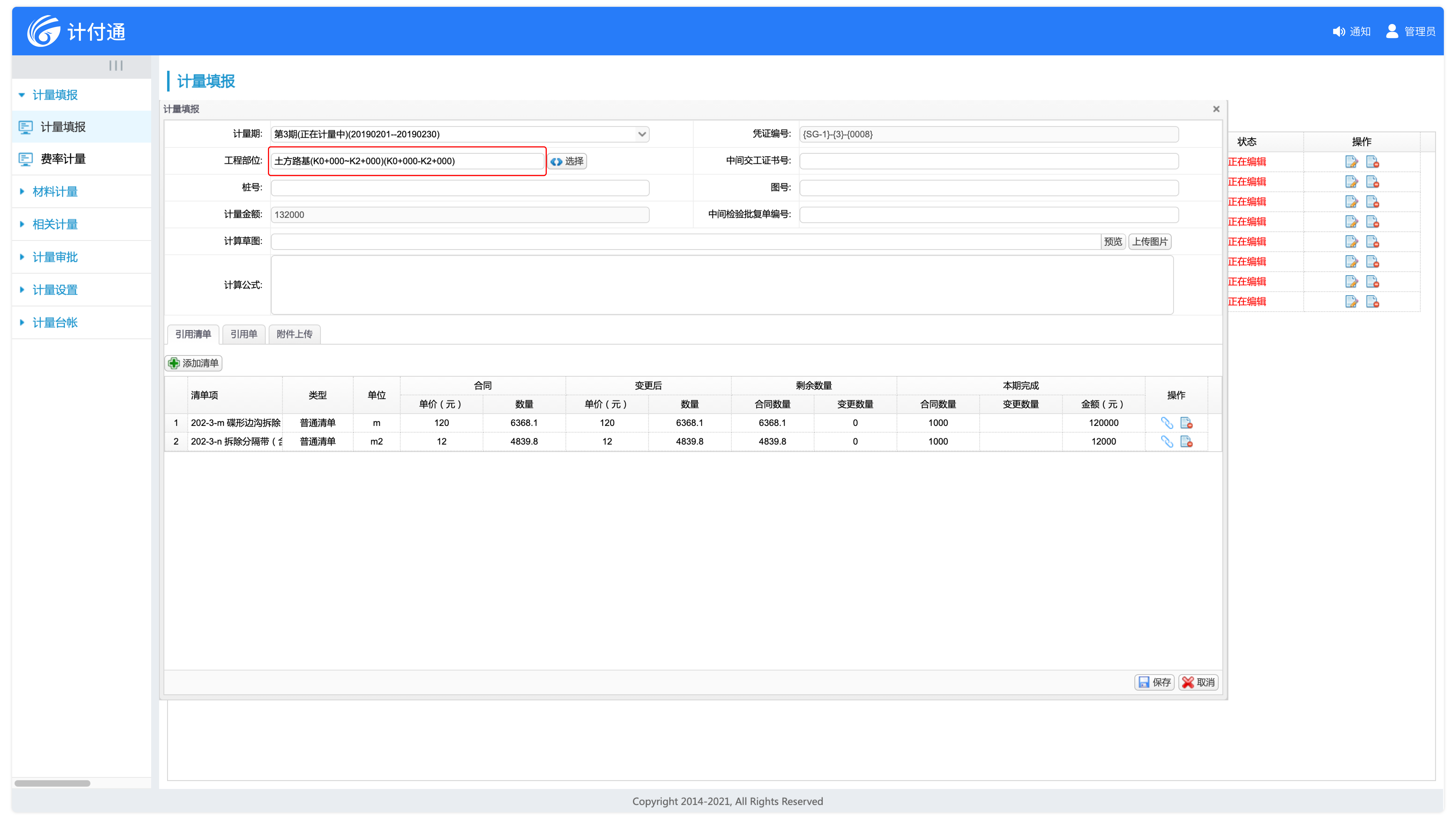
Task: Click delete icon in last status row
Action: click(x=1372, y=302)
